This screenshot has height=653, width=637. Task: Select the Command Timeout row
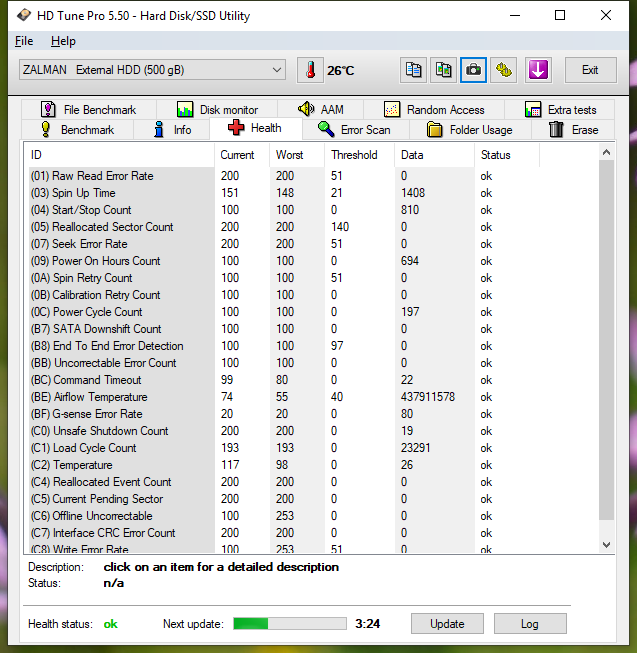[x=283, y=380]
